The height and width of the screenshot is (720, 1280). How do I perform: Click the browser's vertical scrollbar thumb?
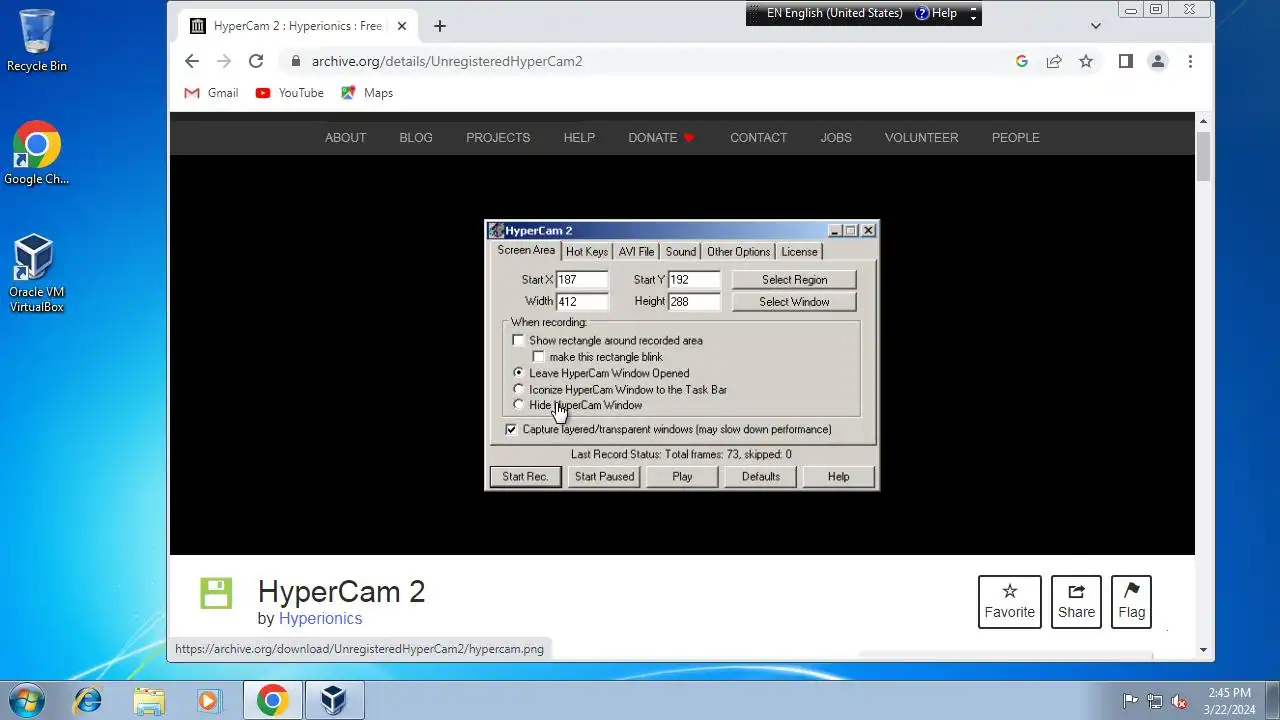[1203, 157]
